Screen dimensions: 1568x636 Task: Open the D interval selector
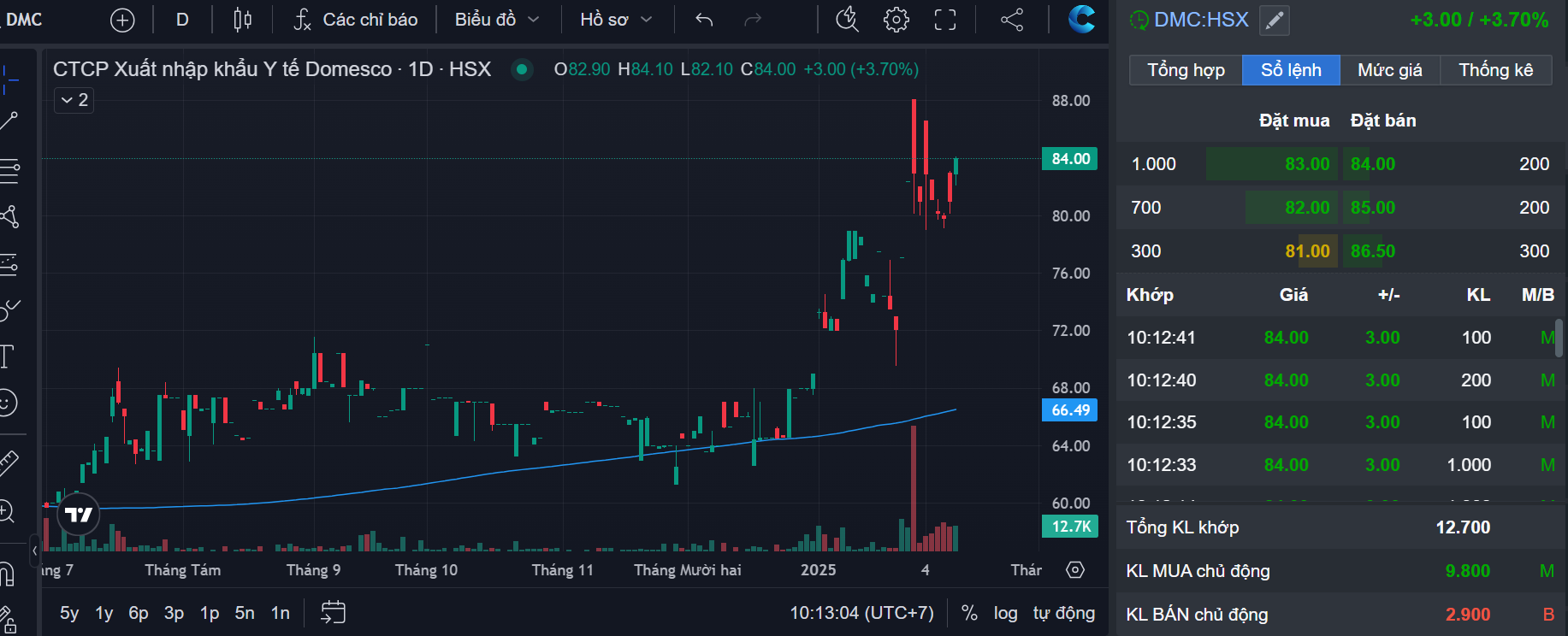click(182, 20)
